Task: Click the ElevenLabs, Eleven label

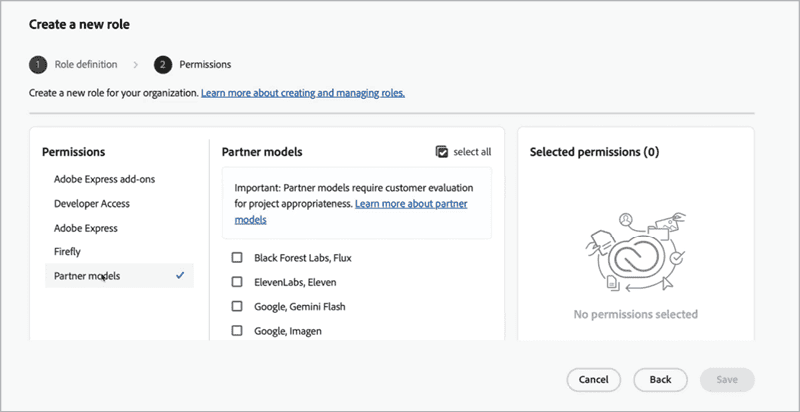Action: pos(295,282)
